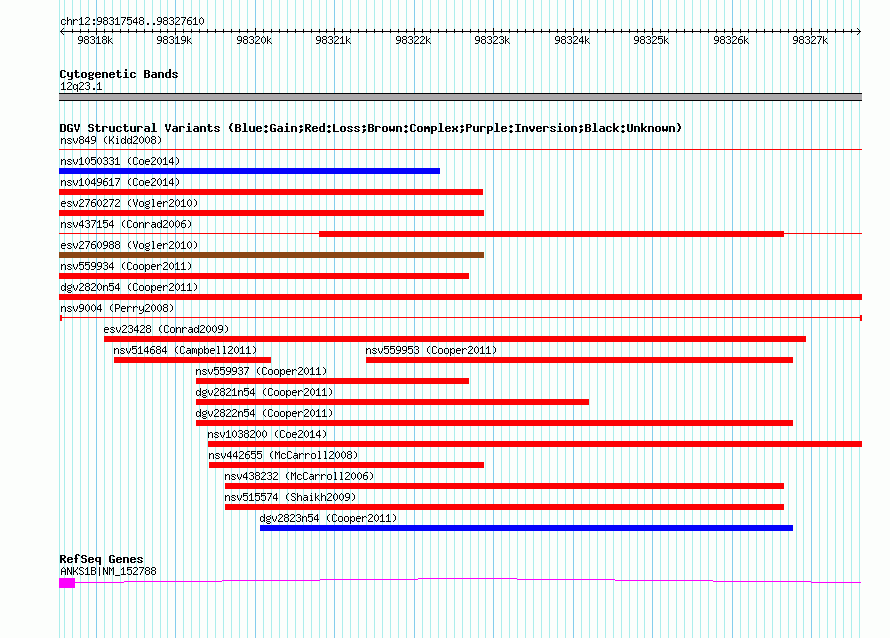Click the right arrow of the ruler
Image resolution: width=890 pixels, height=638 pixels.
point(859,32)
